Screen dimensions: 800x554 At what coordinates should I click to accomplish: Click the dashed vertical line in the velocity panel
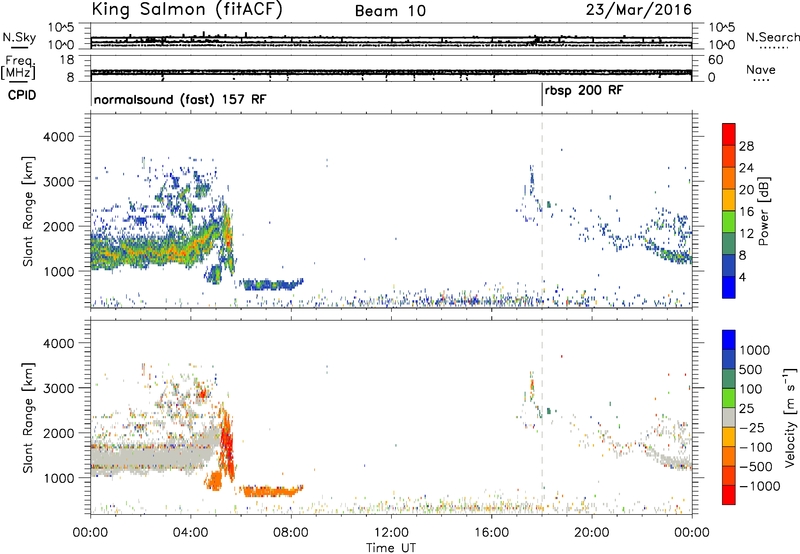pos(542,418)
